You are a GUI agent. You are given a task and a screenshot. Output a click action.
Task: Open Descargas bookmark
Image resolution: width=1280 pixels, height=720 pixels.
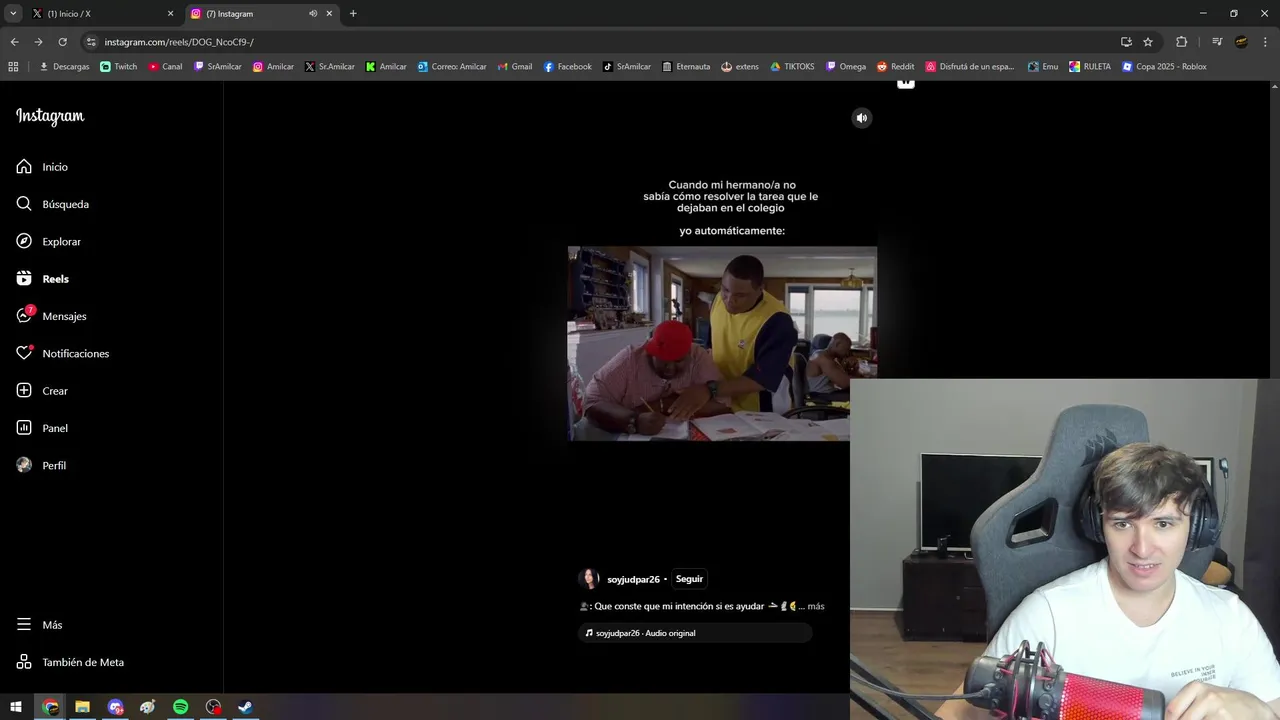point(64,67)
